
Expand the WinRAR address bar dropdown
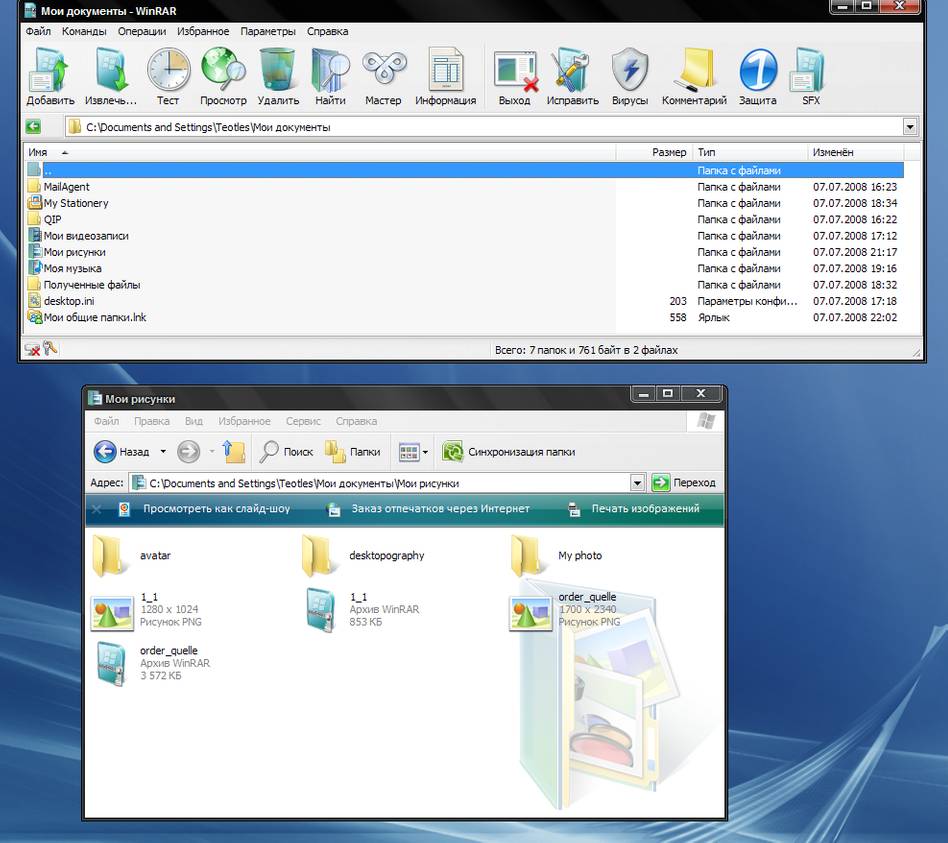coord(910,127)
